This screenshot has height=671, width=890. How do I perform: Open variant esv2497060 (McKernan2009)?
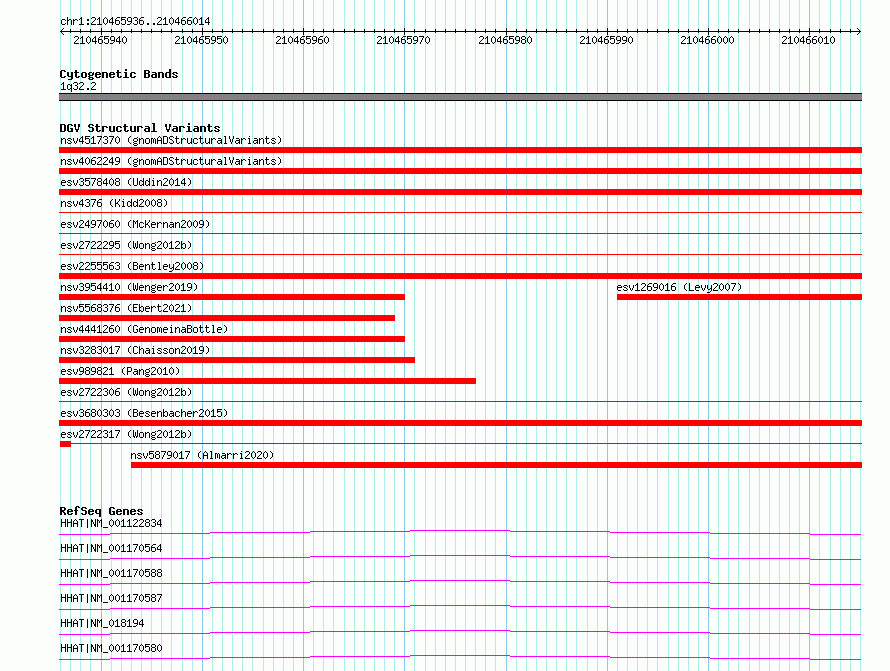(135, 224)
